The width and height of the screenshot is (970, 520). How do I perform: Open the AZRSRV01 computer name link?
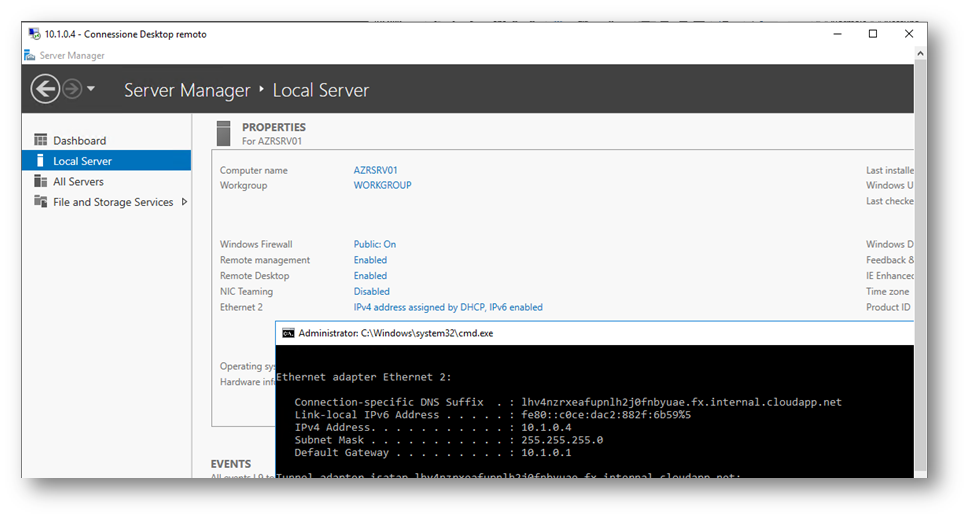tap(375, 170)
